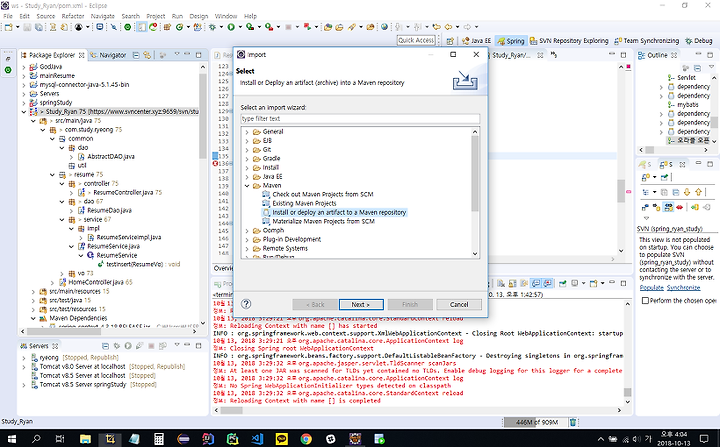Click Link with Editor in Package Explorer
Image resolution: width=720 pixels, height=447 pixels.
tap(147, 55)
